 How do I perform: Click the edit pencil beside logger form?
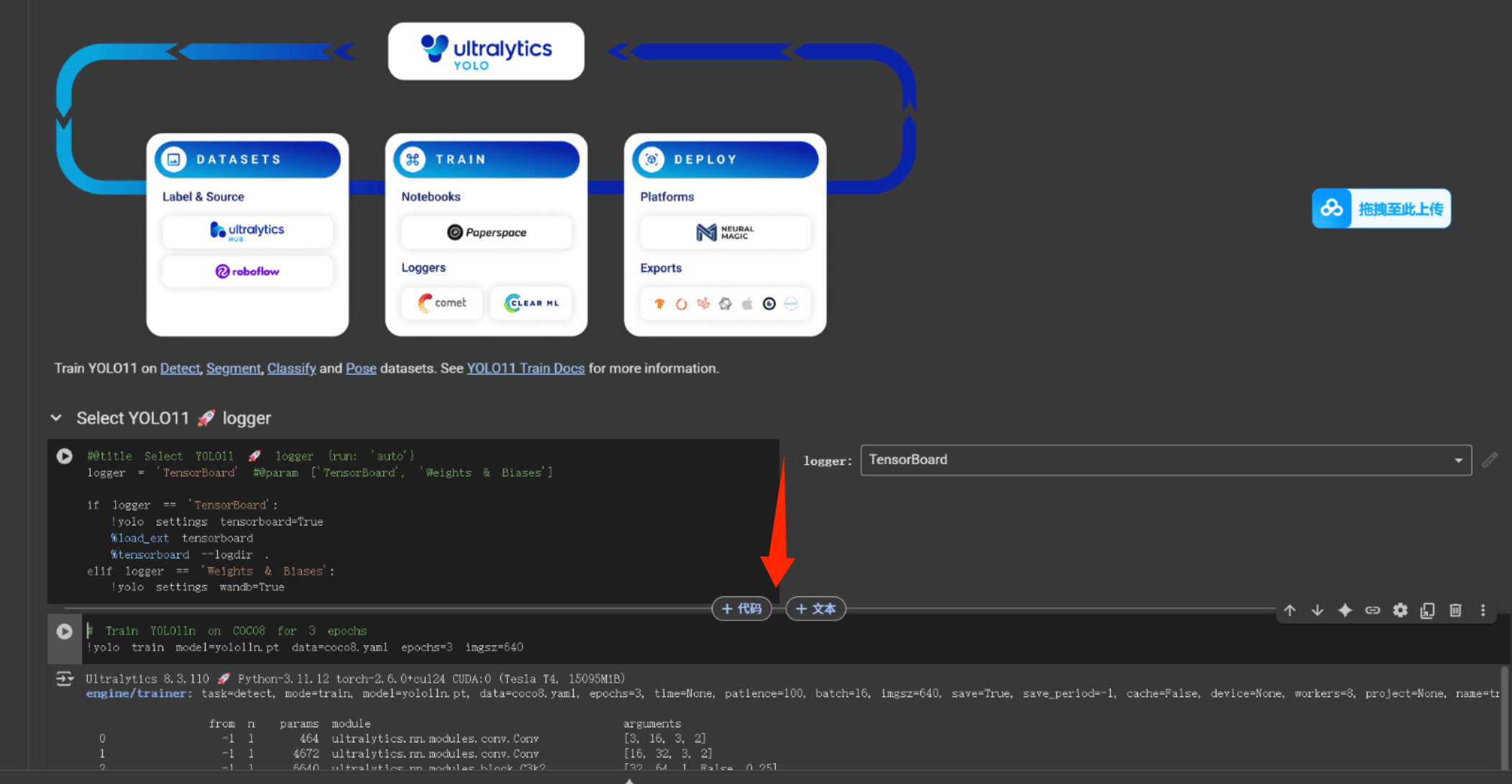pos(1490,460)
